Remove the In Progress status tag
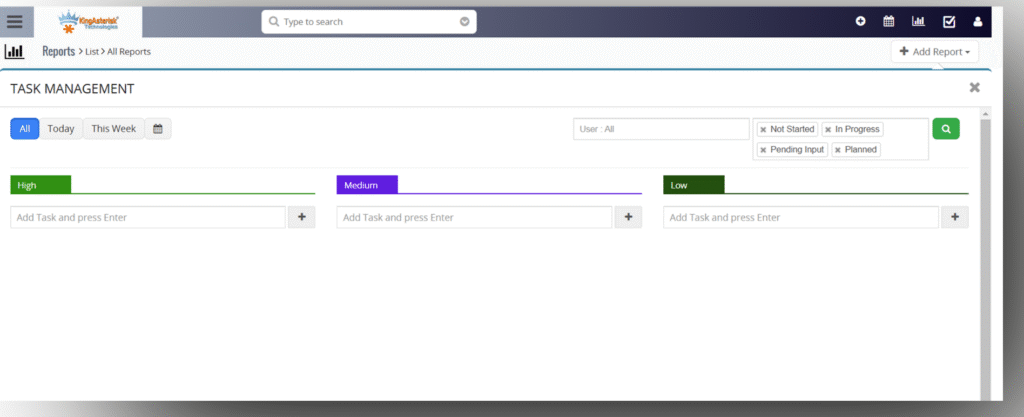 [828, 130]
